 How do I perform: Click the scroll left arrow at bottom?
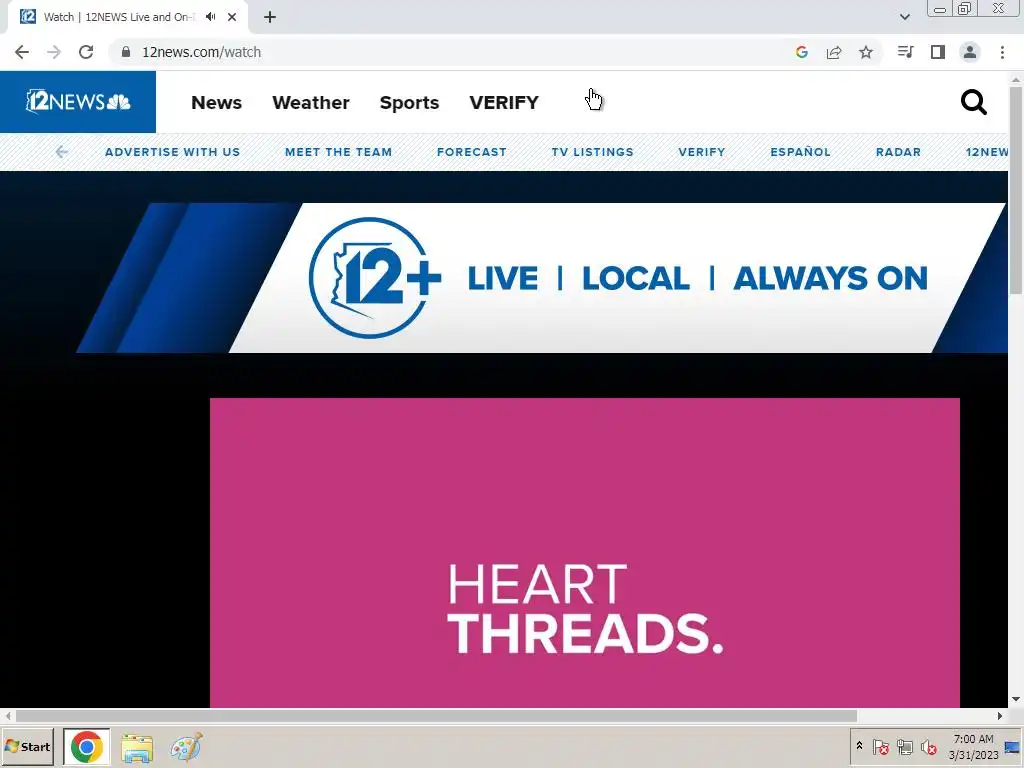tap(8, 716)
